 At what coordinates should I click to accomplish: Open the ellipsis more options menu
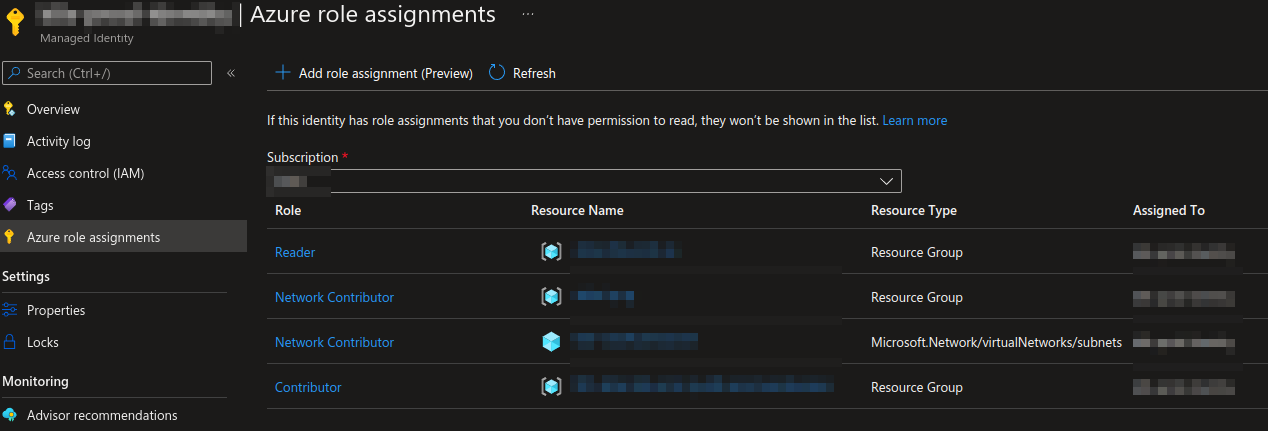[528, 14]
